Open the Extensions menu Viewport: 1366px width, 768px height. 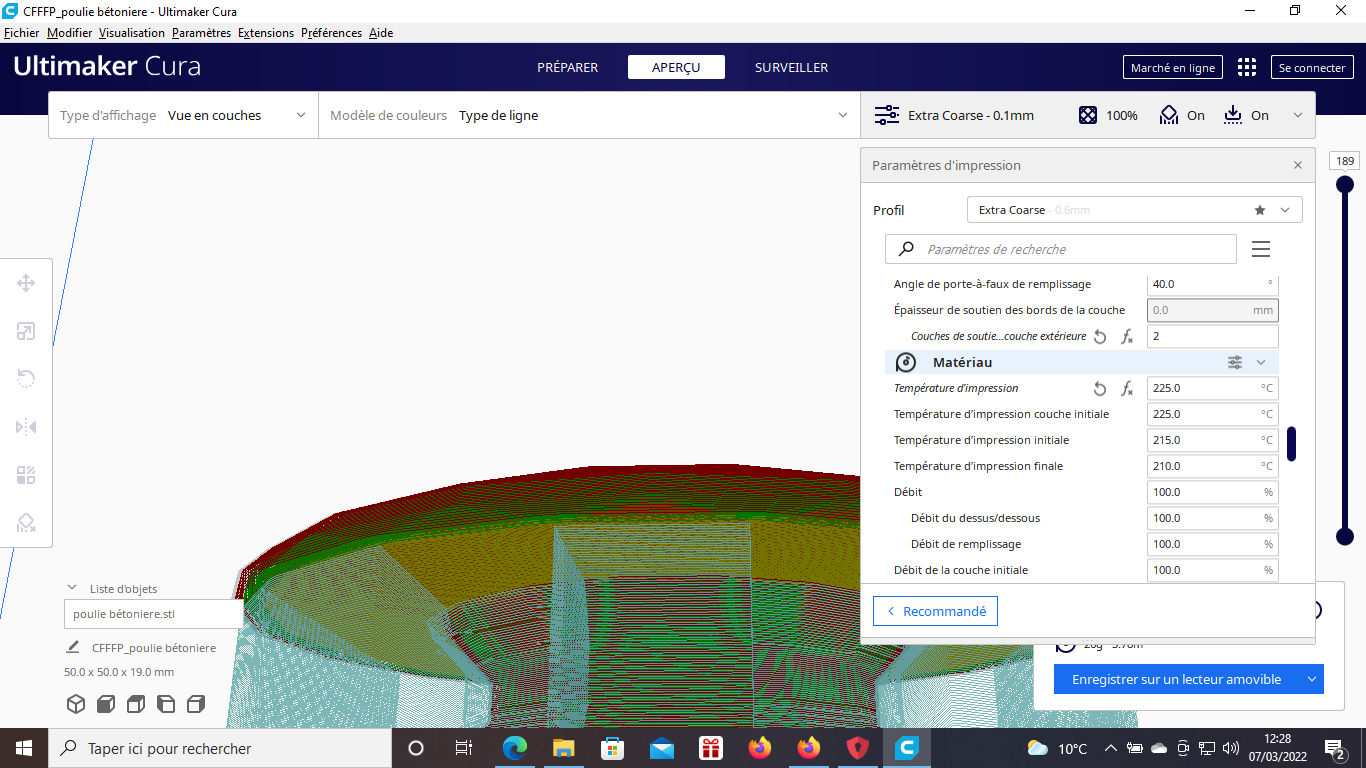click(266, 33)
